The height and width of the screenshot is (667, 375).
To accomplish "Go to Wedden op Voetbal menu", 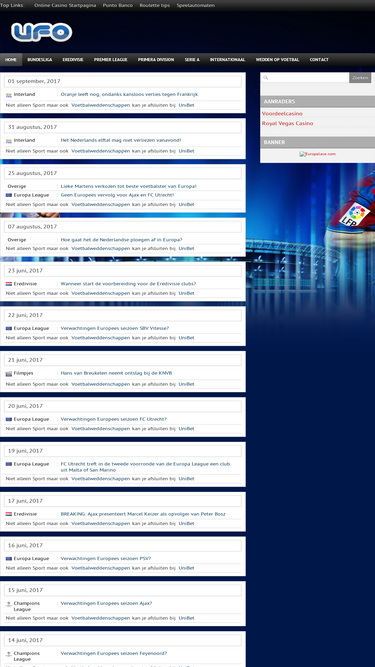I will 277,60.
